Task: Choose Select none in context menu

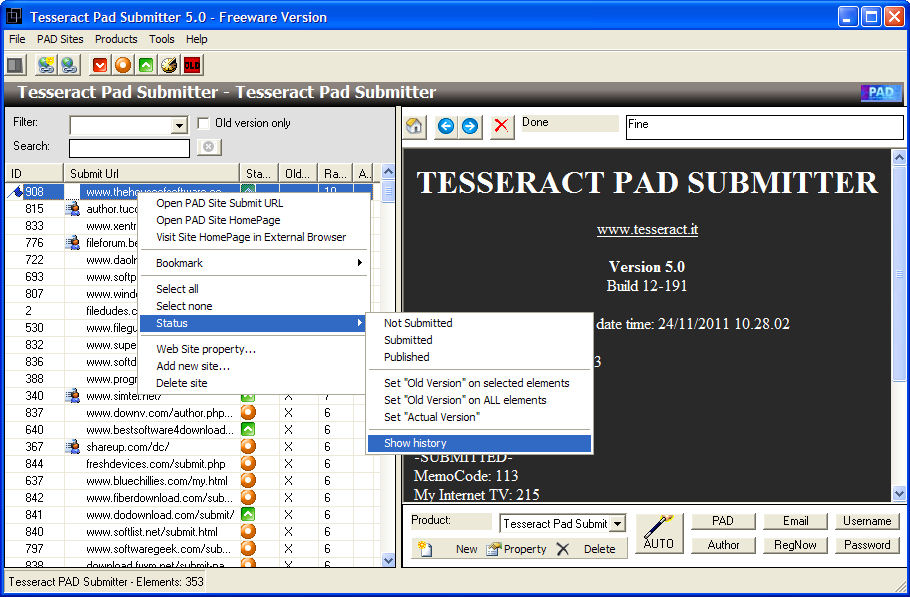Action: click(253, 306)
